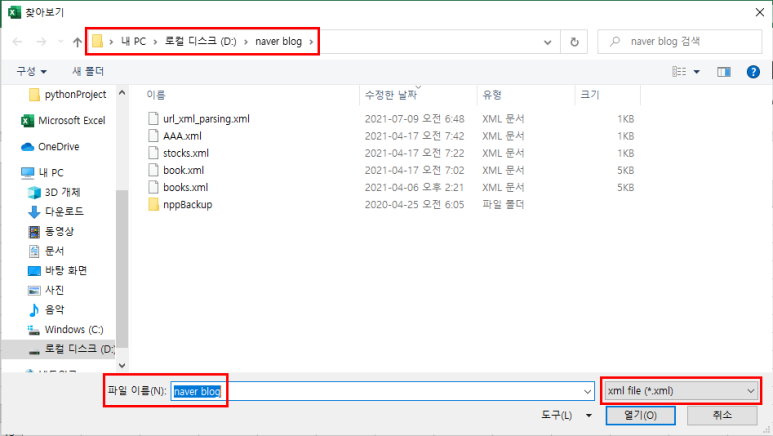Go up one folder level

[x=77, y=42]
